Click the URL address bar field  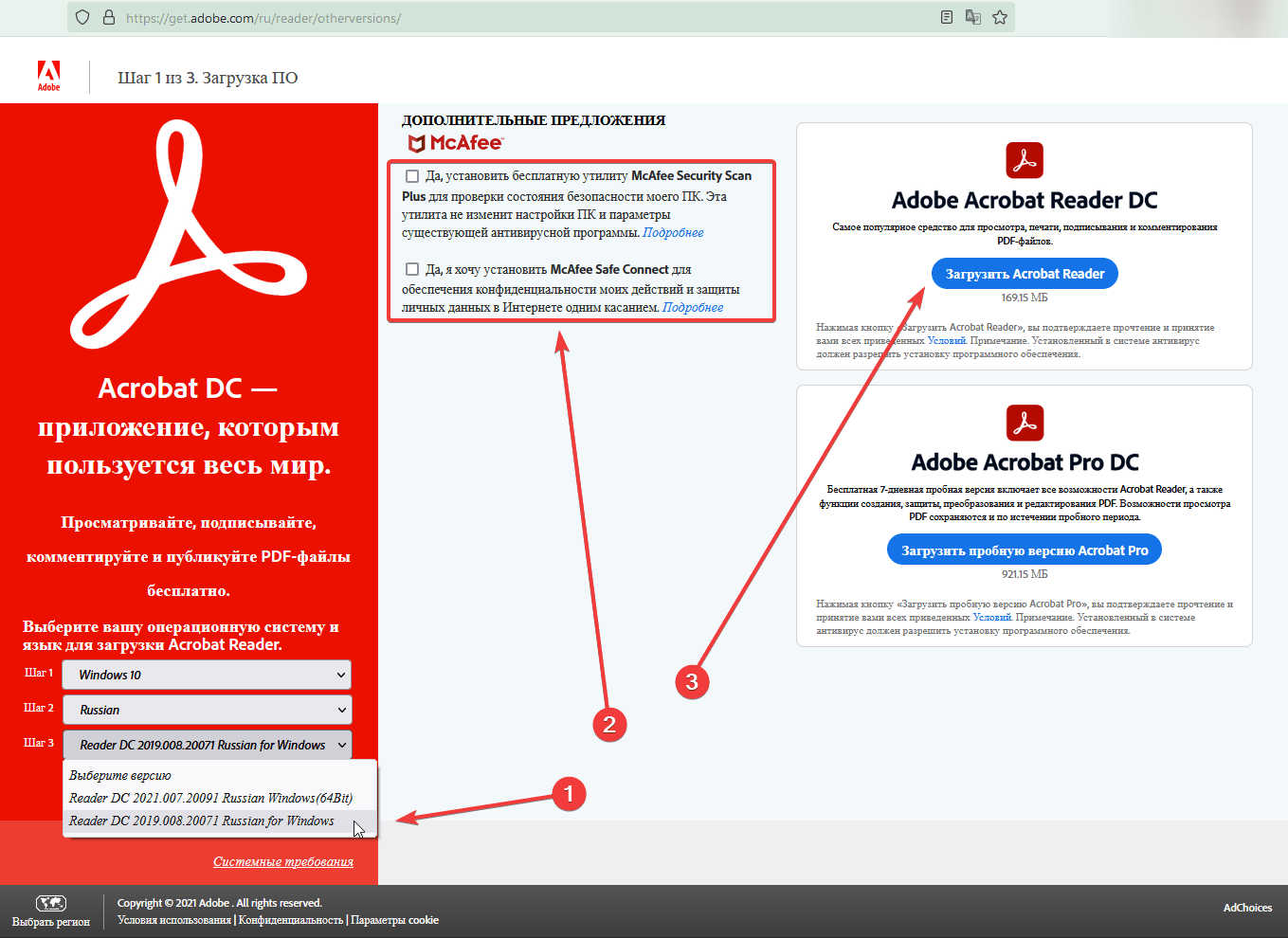coord(521,17)
